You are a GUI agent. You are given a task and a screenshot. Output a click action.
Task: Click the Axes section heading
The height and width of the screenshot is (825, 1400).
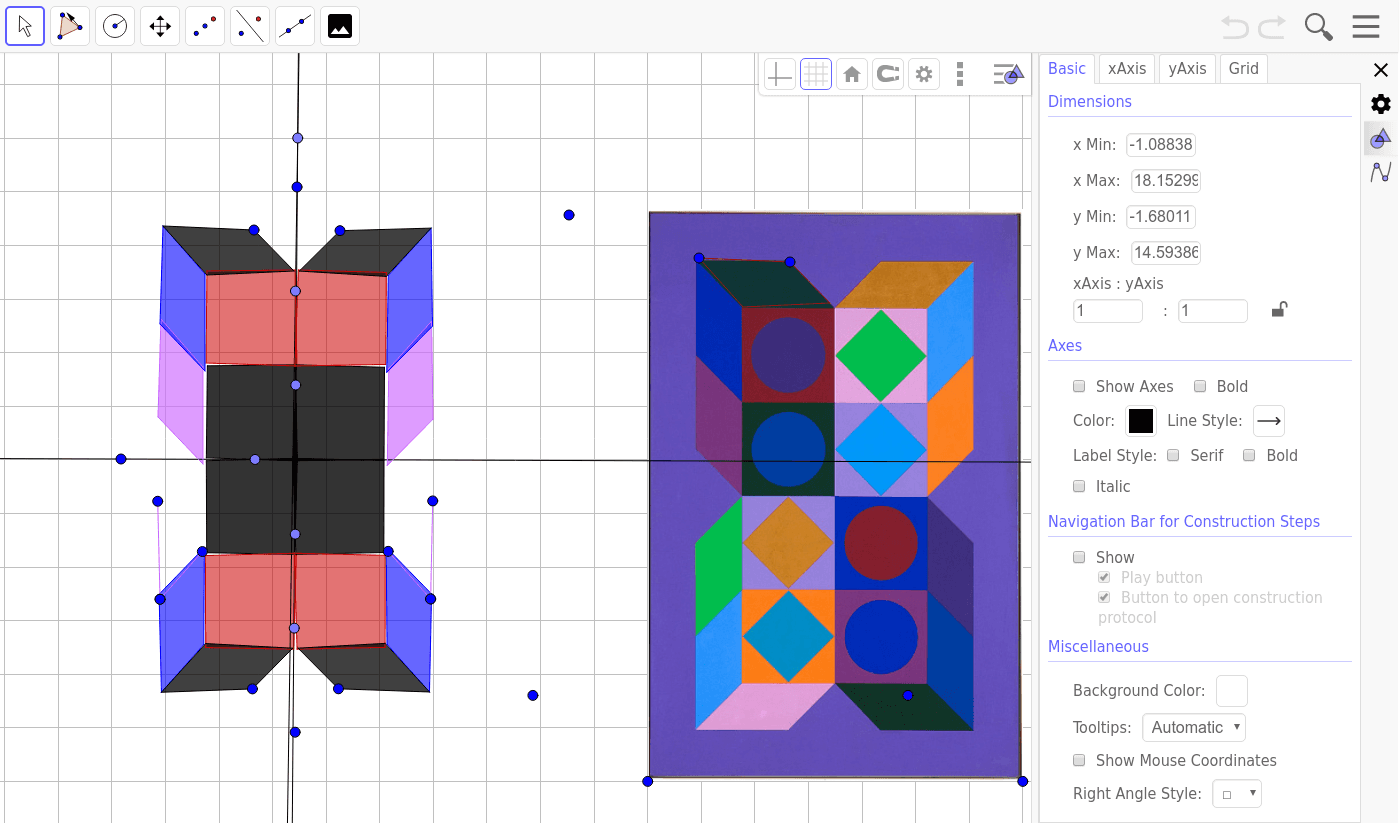(x=1065, y=345)
